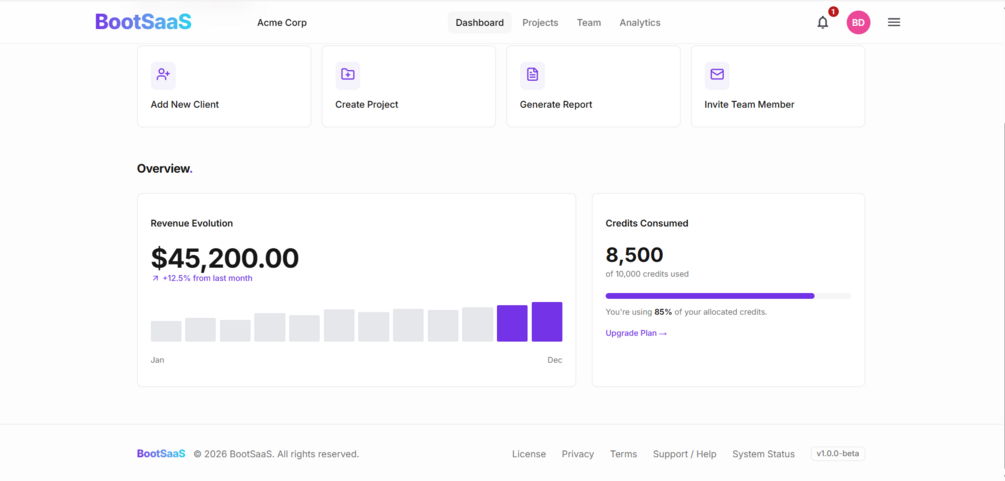This screenshot has width=1005, height=481.
Task: Open the Privacy footer link
Action: 577,454
